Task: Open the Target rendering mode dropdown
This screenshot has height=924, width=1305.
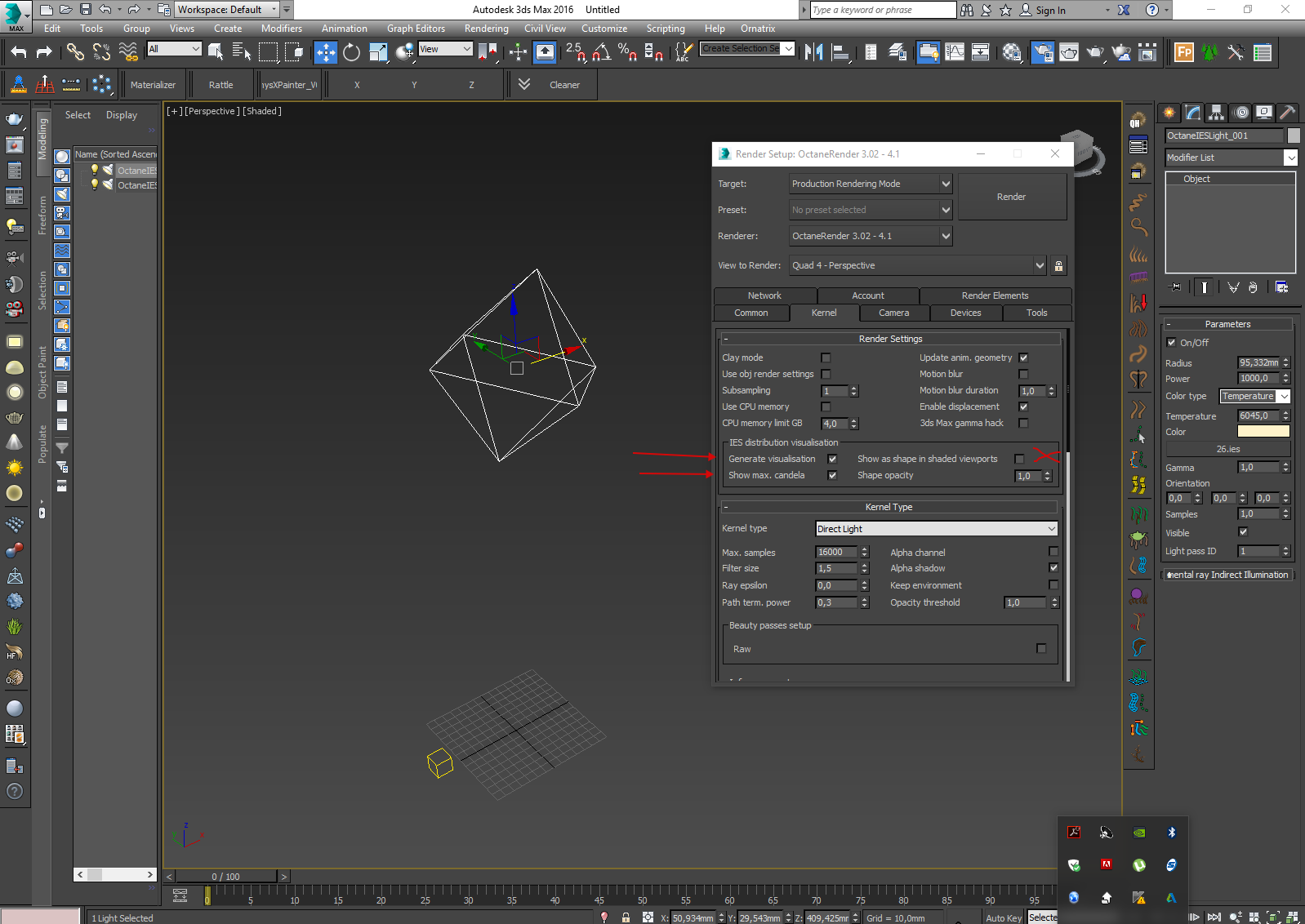Action: (x=871, y=184)
